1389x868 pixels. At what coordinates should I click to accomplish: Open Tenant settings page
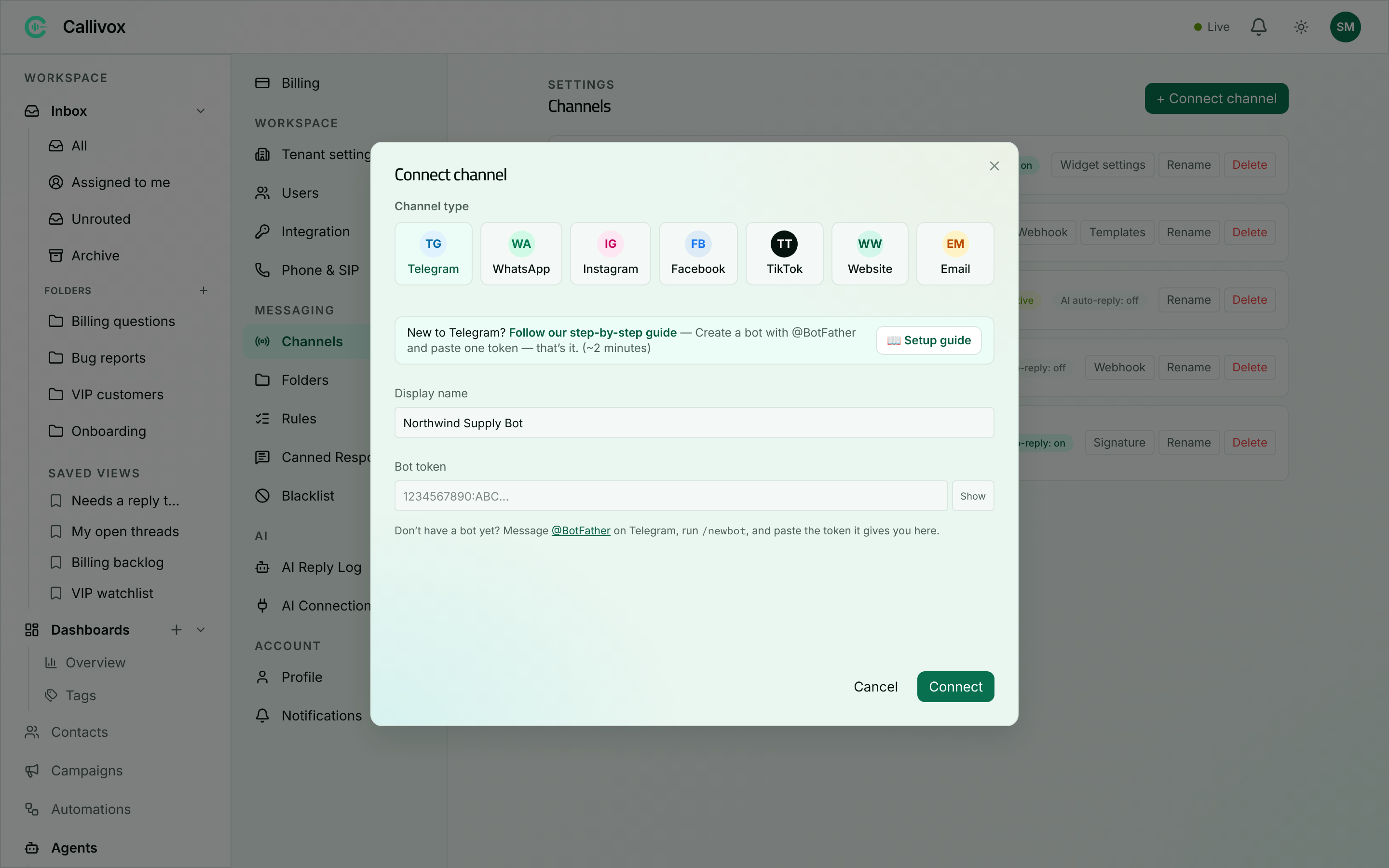tap(313, 154)
